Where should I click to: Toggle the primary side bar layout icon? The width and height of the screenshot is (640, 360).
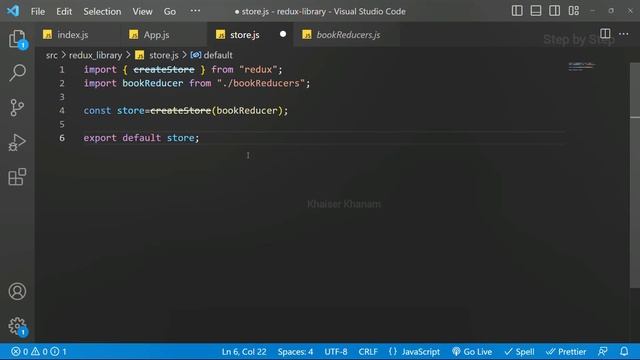coord(517,11)
